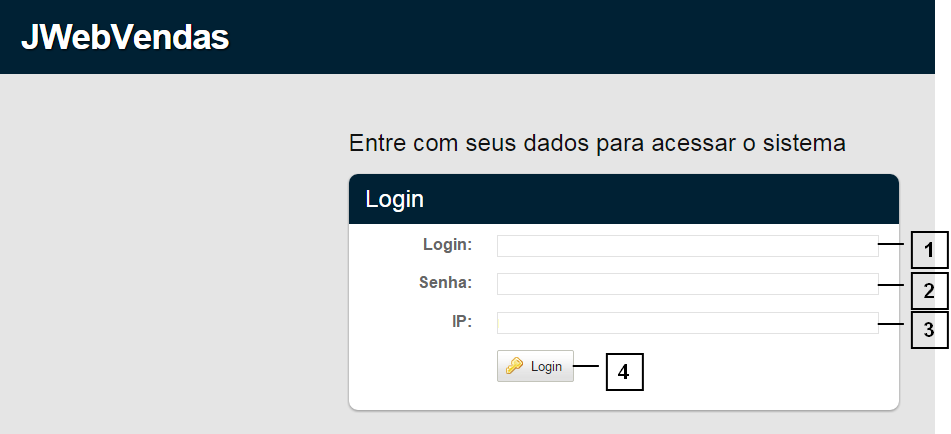Click the "IP:" field label
The image size is (951, 434).
click(x=461, y=321)
